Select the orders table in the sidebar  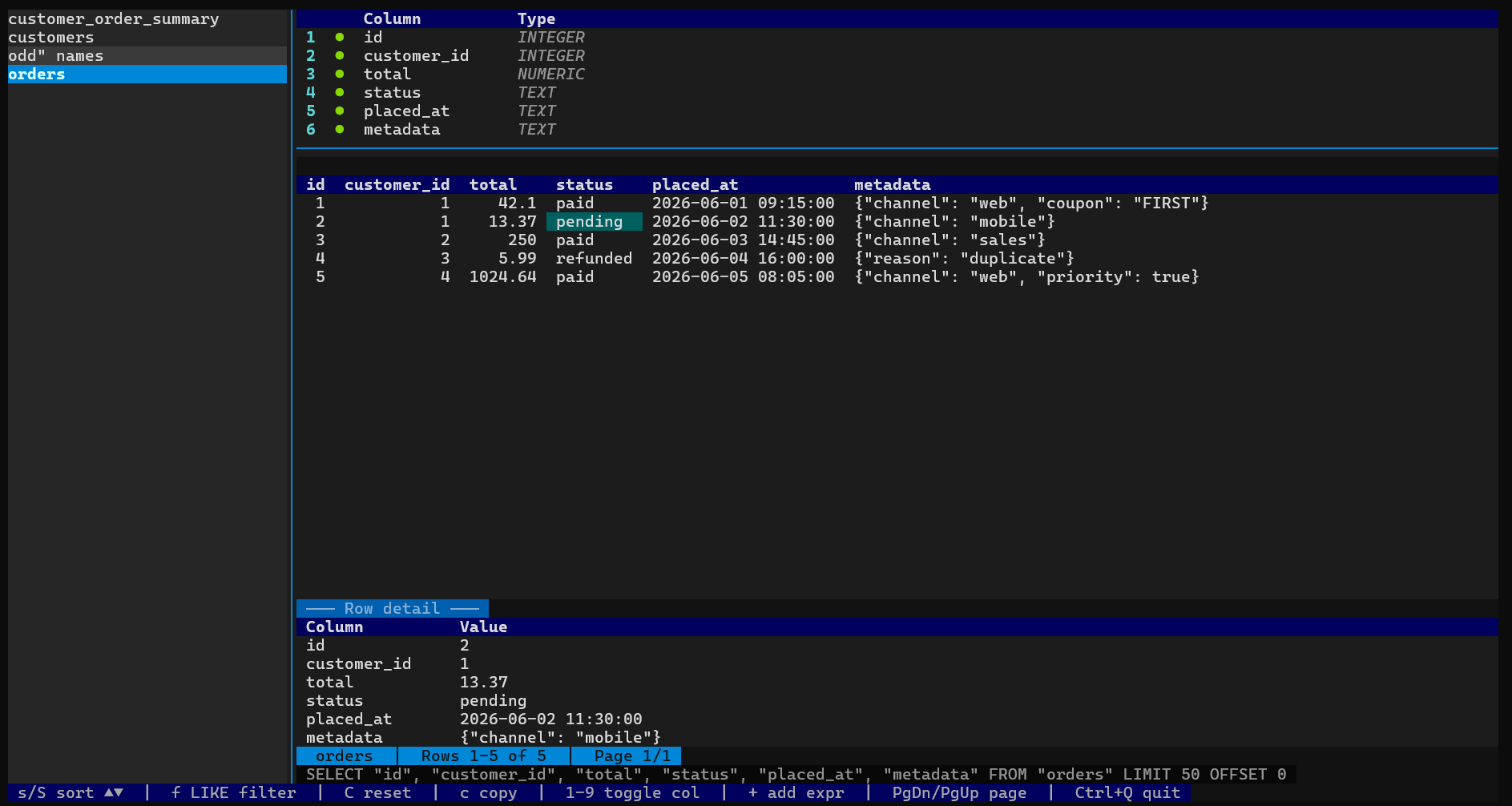tap(147, 74)
